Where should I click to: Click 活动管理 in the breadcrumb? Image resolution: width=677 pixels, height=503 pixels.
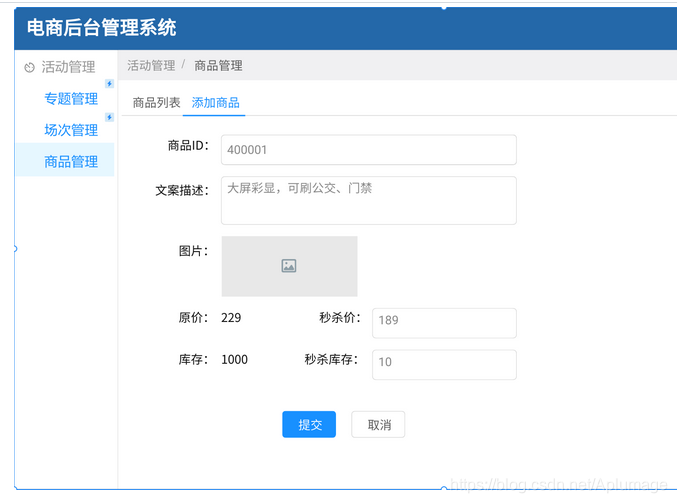point(151,66)
